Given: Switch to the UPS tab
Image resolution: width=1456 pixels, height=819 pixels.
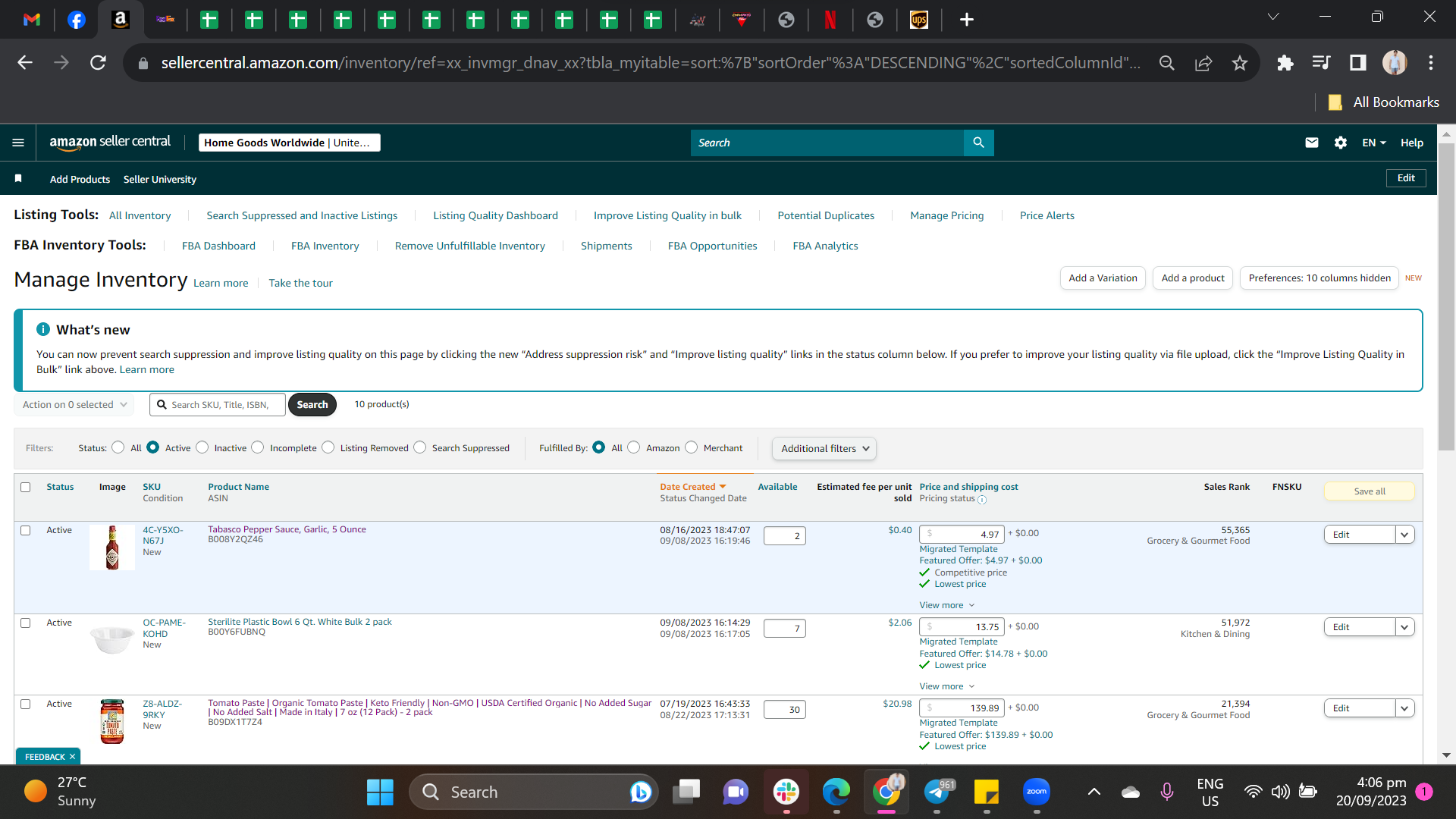Looking at the screenshot, I should (919, 20).
